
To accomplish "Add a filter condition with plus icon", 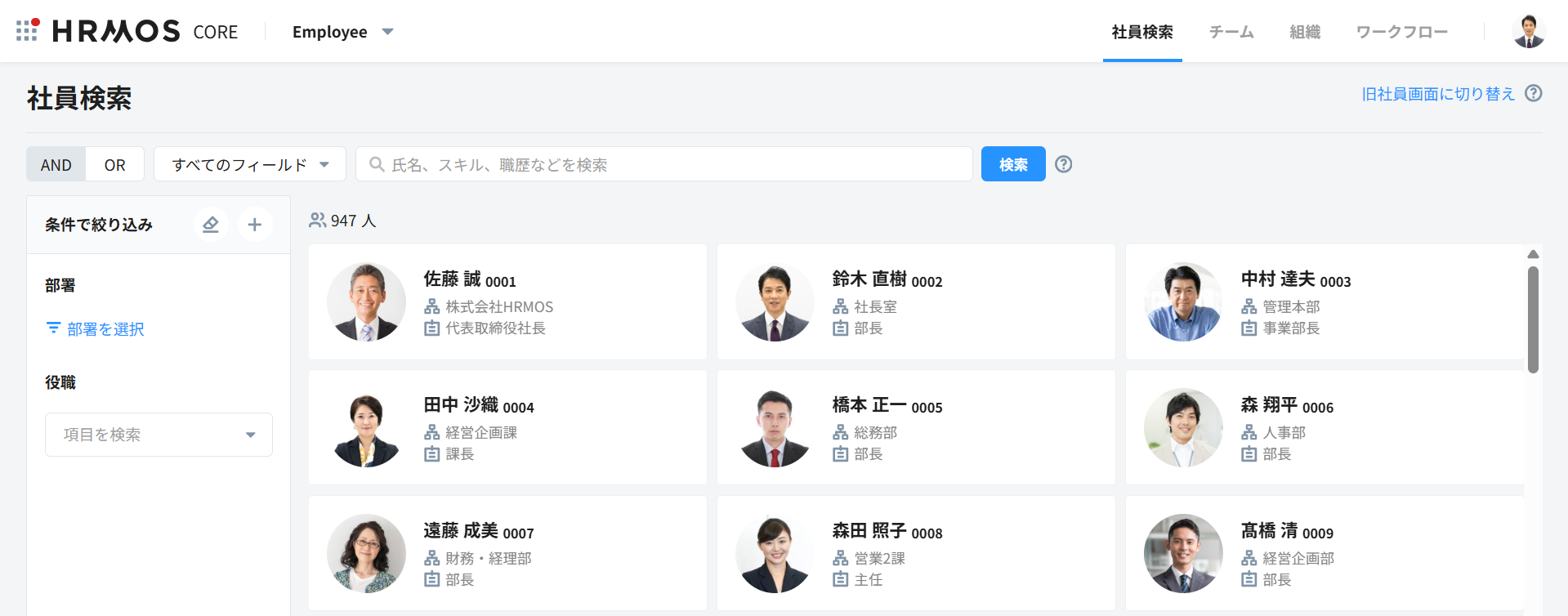I will [x=255, y=225].
